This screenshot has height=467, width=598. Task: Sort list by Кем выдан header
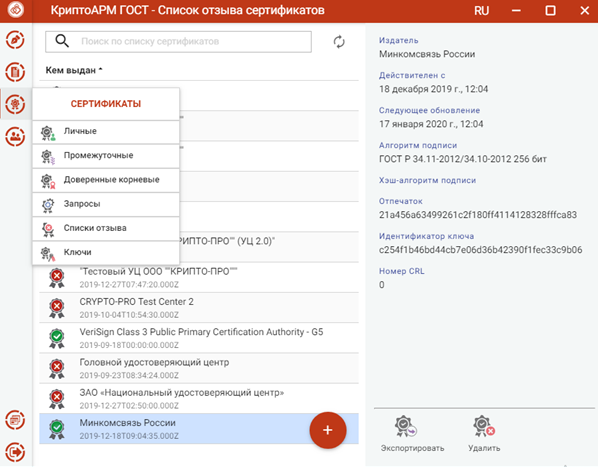pos(74,70)
